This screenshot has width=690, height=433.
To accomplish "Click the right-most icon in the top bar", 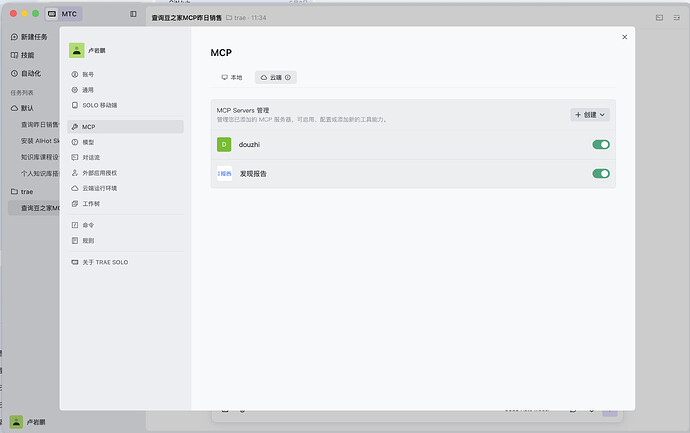I will [676, 18].
